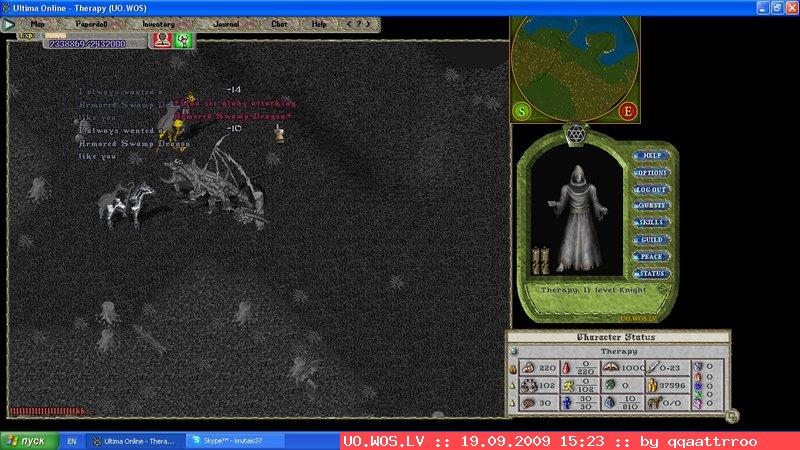
Task: Click the sword damage icon showing 0-23
Action: point(653,367)
